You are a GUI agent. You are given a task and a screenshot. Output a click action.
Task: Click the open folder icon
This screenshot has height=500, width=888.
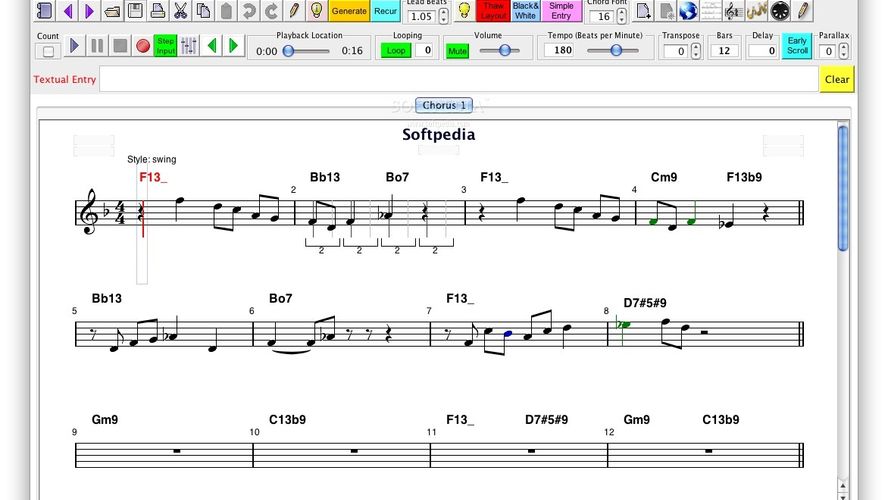[112, 11]
